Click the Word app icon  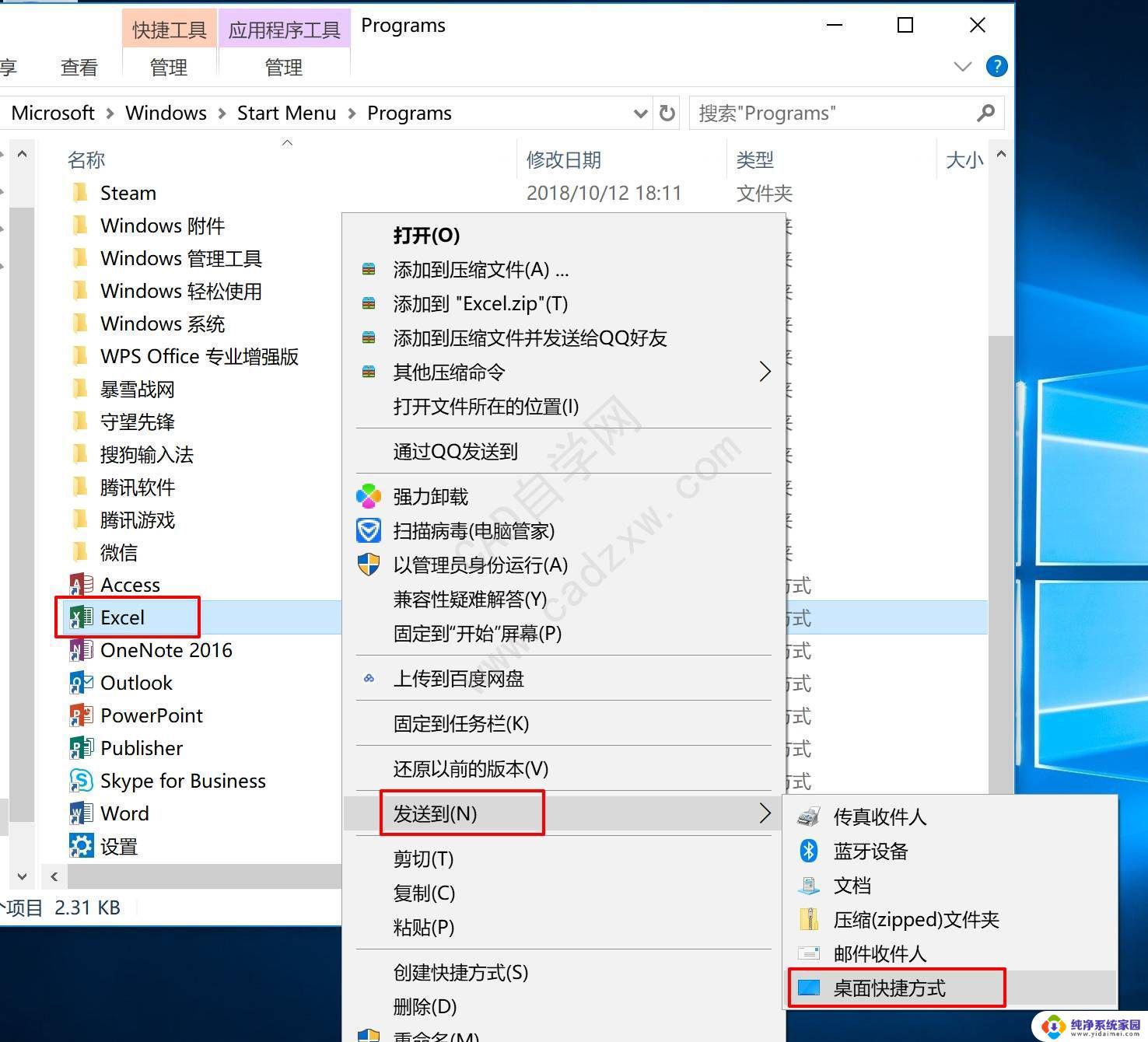[81, 813]
